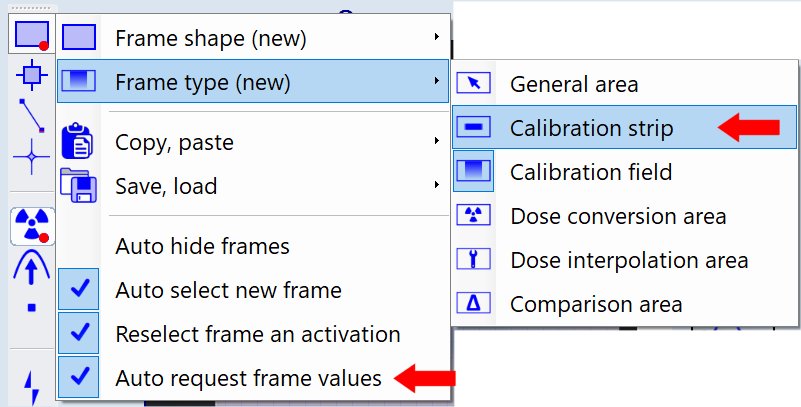Image resolution: width=801 pixels, height=407 pixels.
Task: Pick the Comparison area frame type
Action: tap(596, 303)
